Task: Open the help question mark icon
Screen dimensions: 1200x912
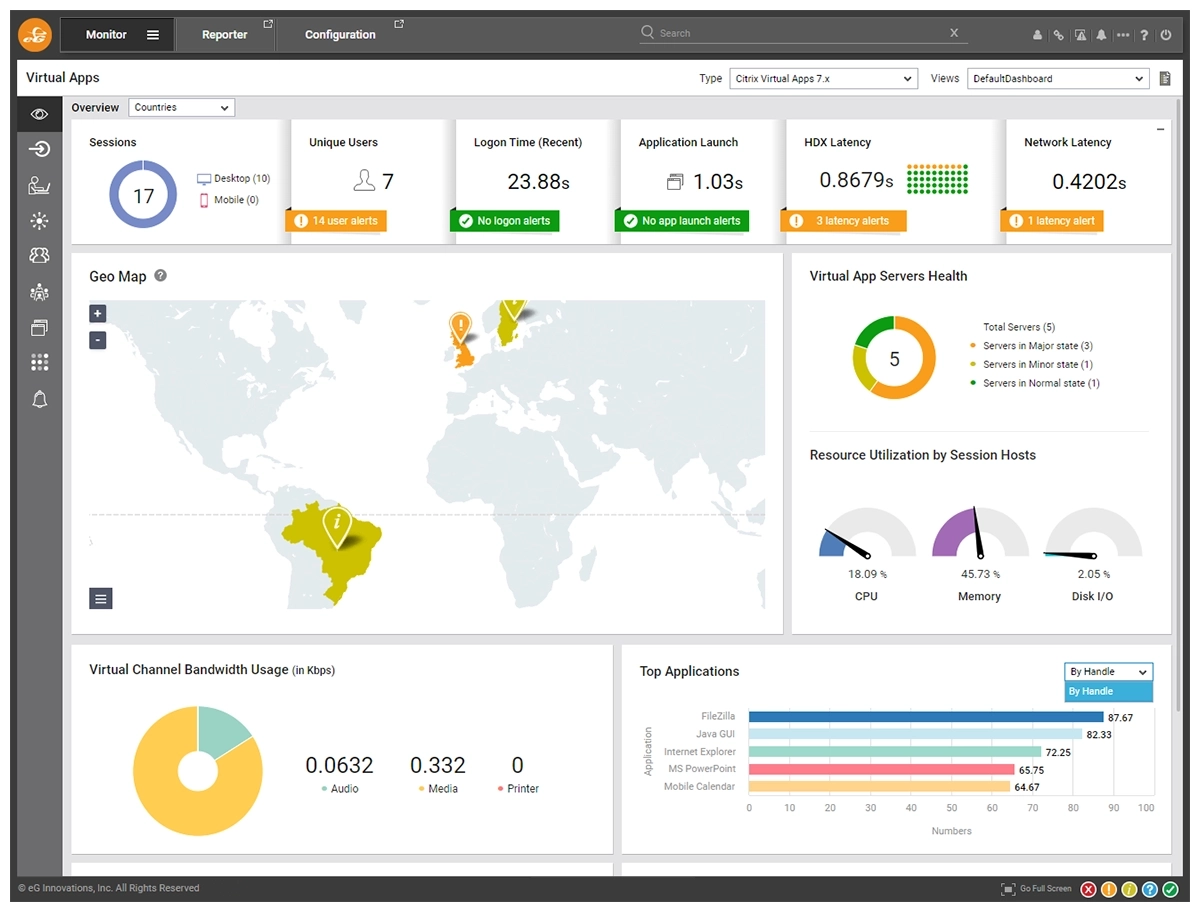Action: [1144, 35]
